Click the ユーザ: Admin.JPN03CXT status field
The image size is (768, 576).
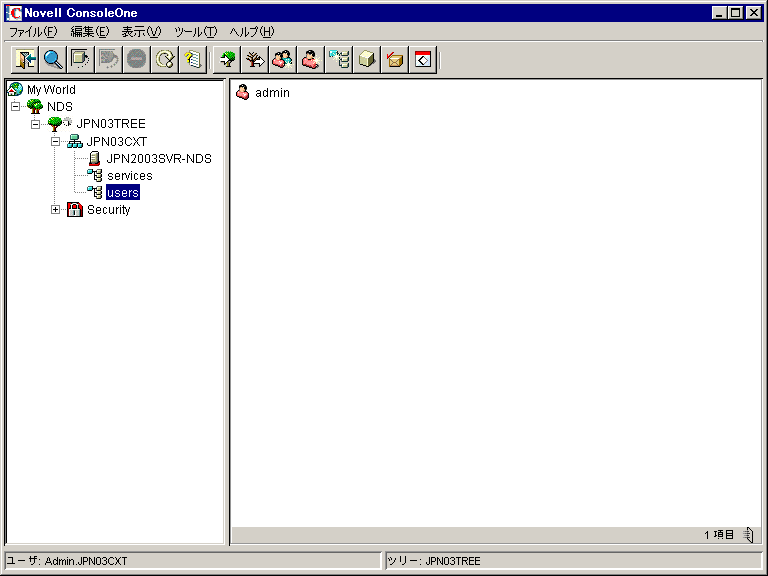(192, 561)
